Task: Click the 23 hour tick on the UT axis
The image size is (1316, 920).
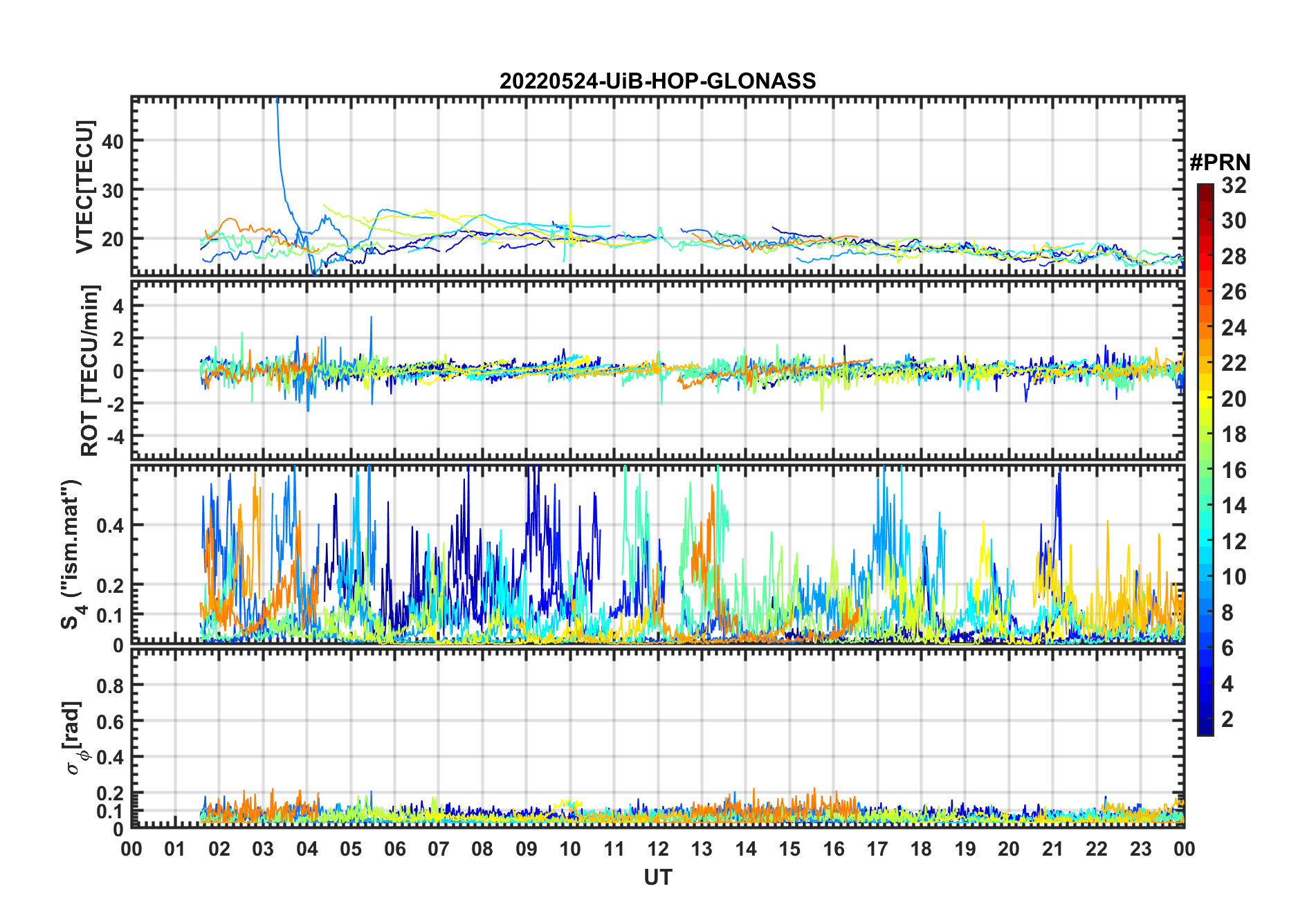Action: (x=1140, y=849)
